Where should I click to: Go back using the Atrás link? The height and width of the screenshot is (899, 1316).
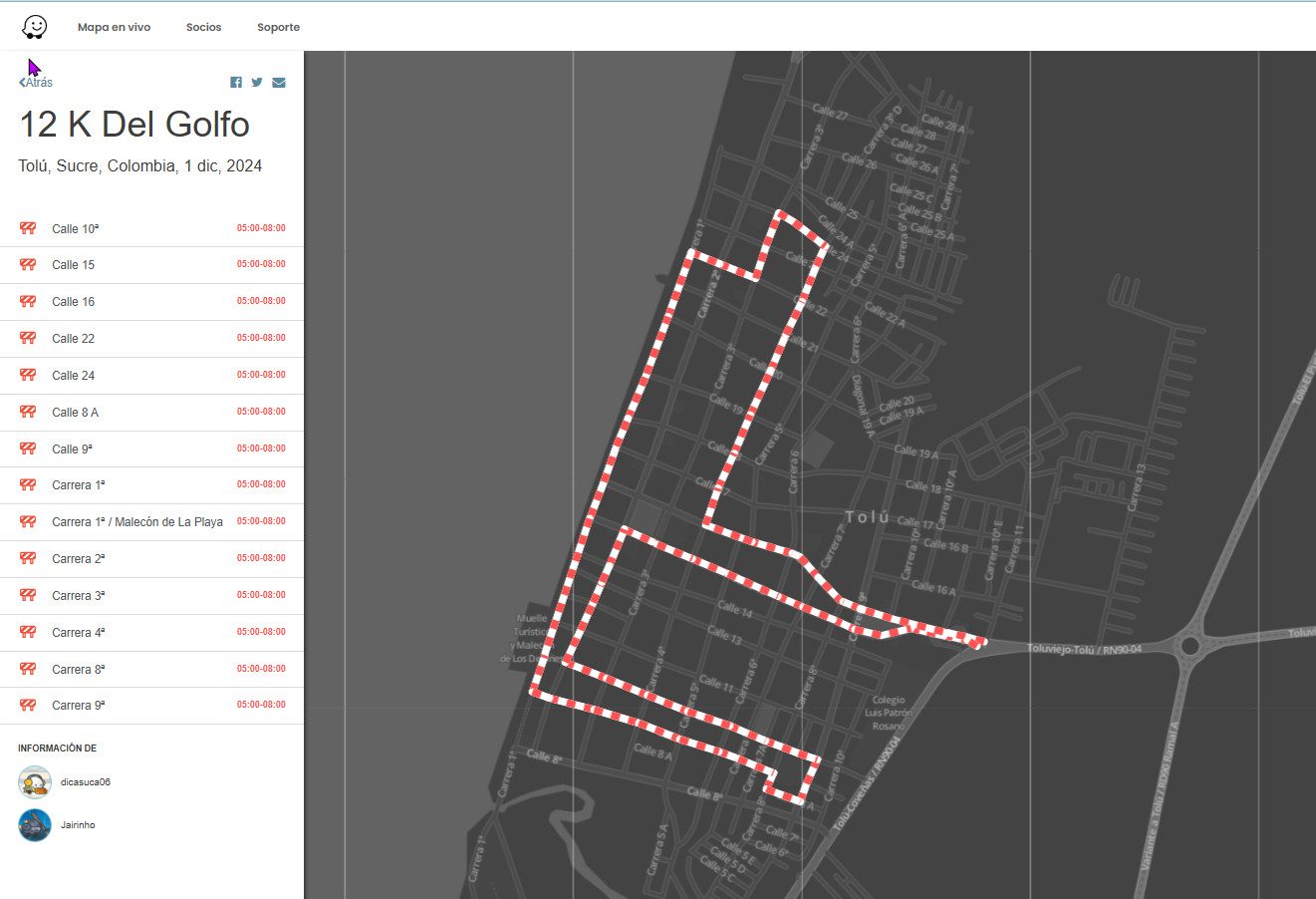coord(36,83)
